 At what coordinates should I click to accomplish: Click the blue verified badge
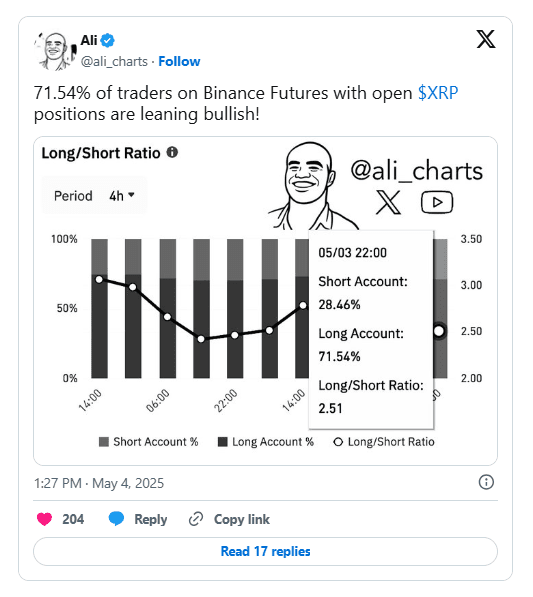(108, 40)
